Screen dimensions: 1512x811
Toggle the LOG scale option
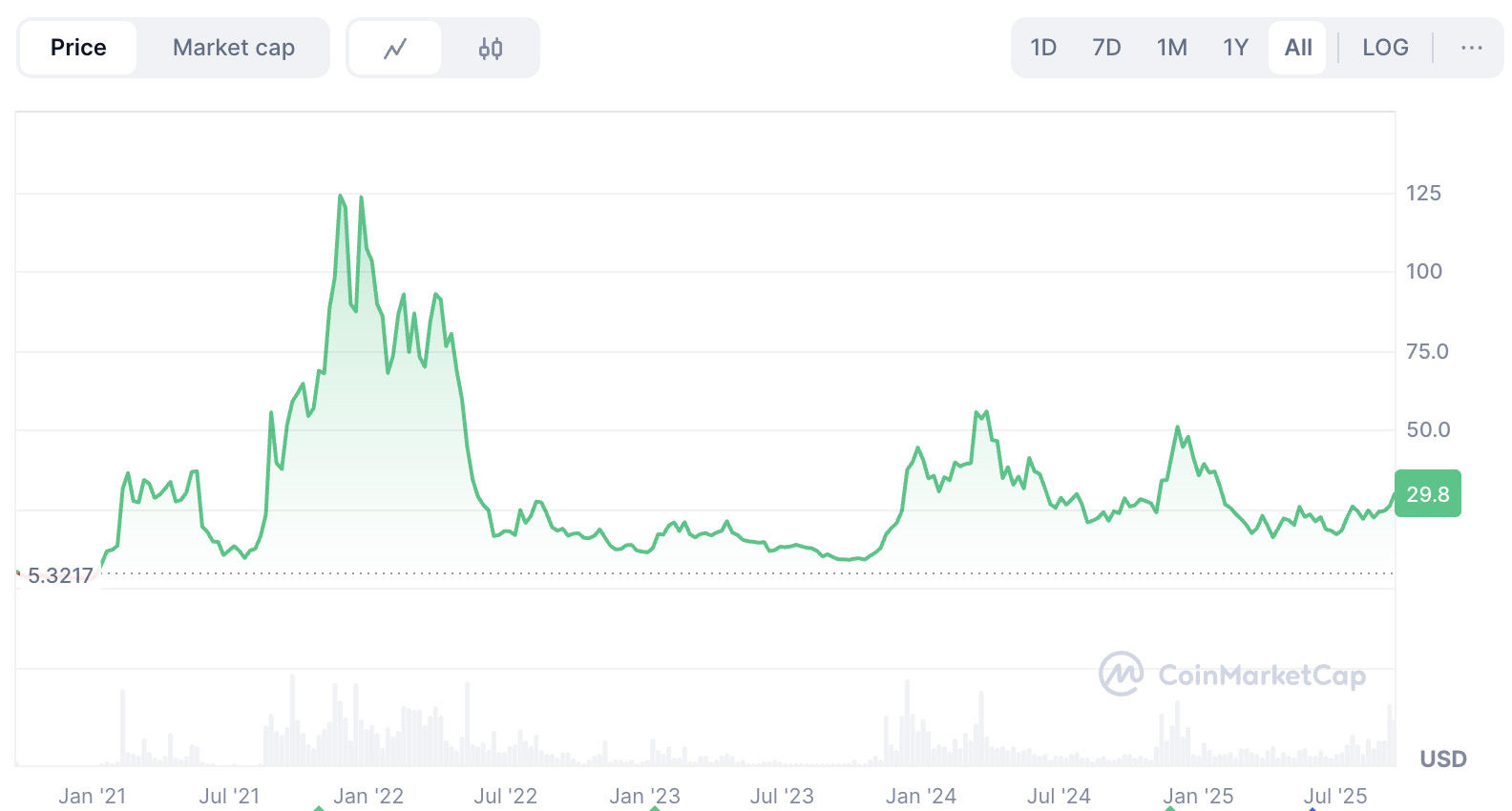[x=1385, y=48]
